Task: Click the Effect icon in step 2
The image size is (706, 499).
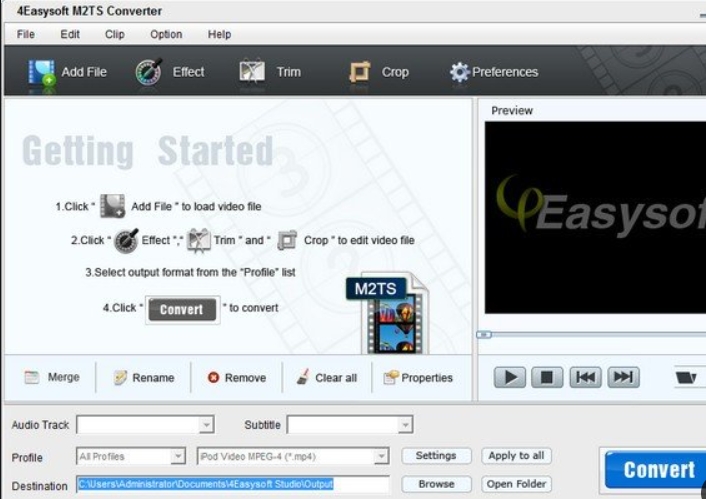Action: point(126,240)
